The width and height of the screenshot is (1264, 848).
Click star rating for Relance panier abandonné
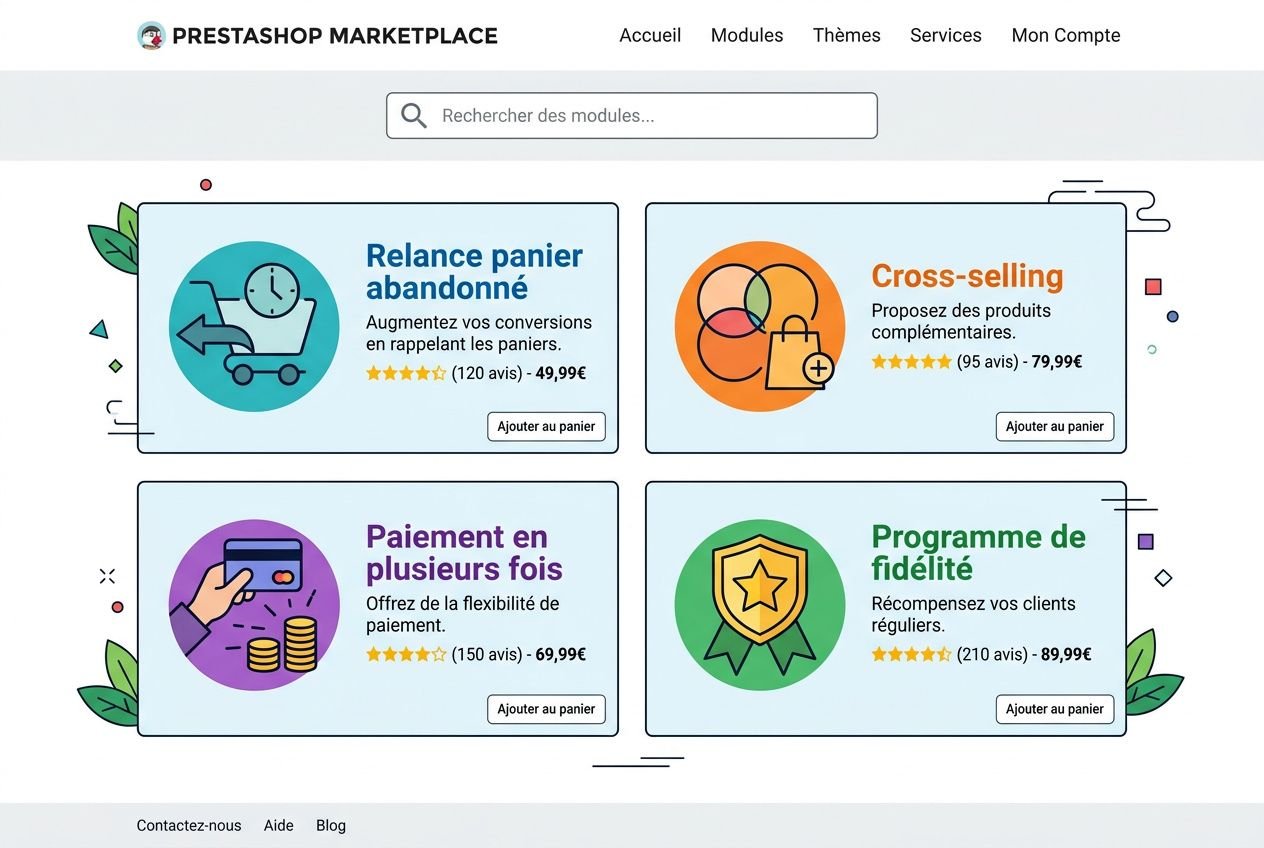(x=406, y=374)
